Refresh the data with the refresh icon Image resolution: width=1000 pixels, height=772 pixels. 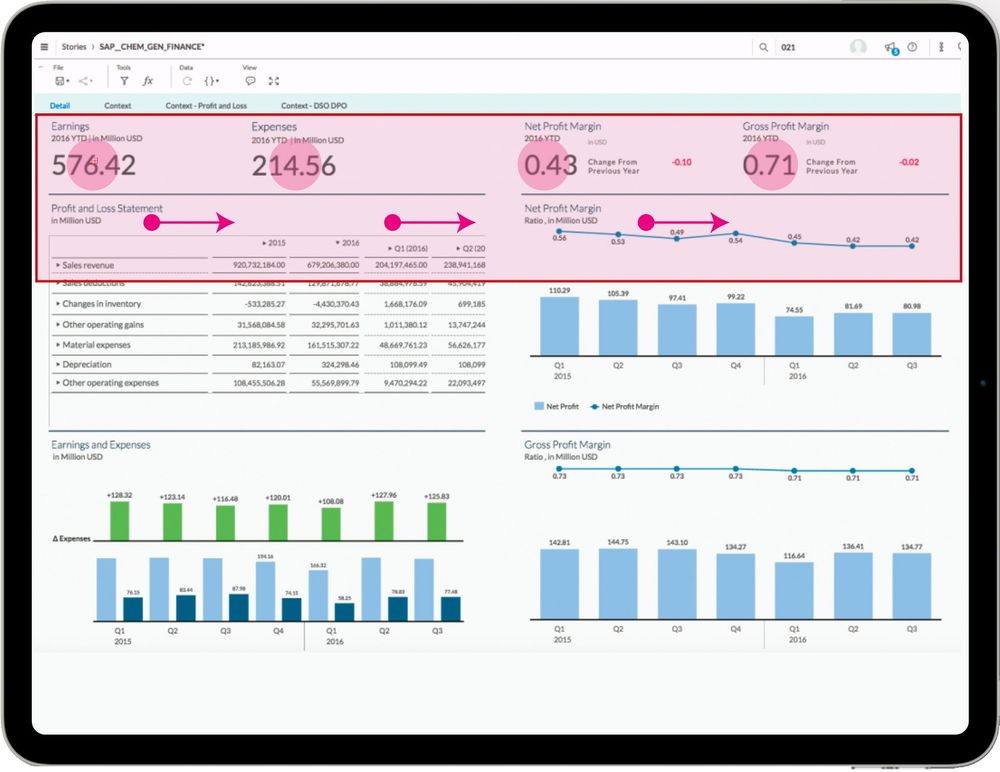pos(186,81)
